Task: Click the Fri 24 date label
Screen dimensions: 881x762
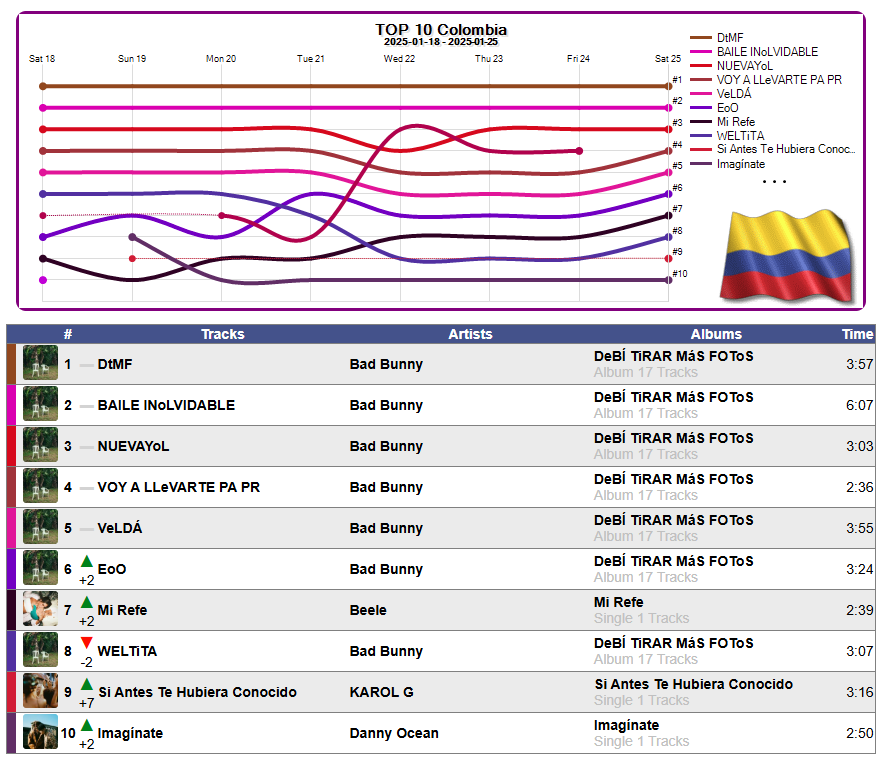Action: point(578,58)
